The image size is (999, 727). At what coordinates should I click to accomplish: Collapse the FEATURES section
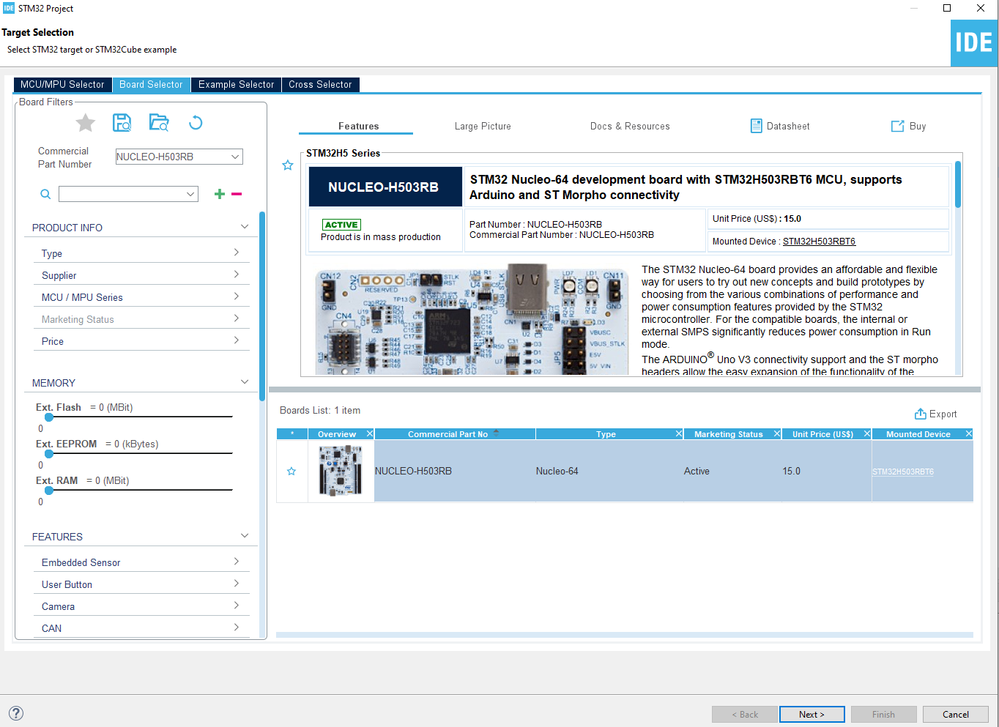pyautogui.click(x=244, y=536)
